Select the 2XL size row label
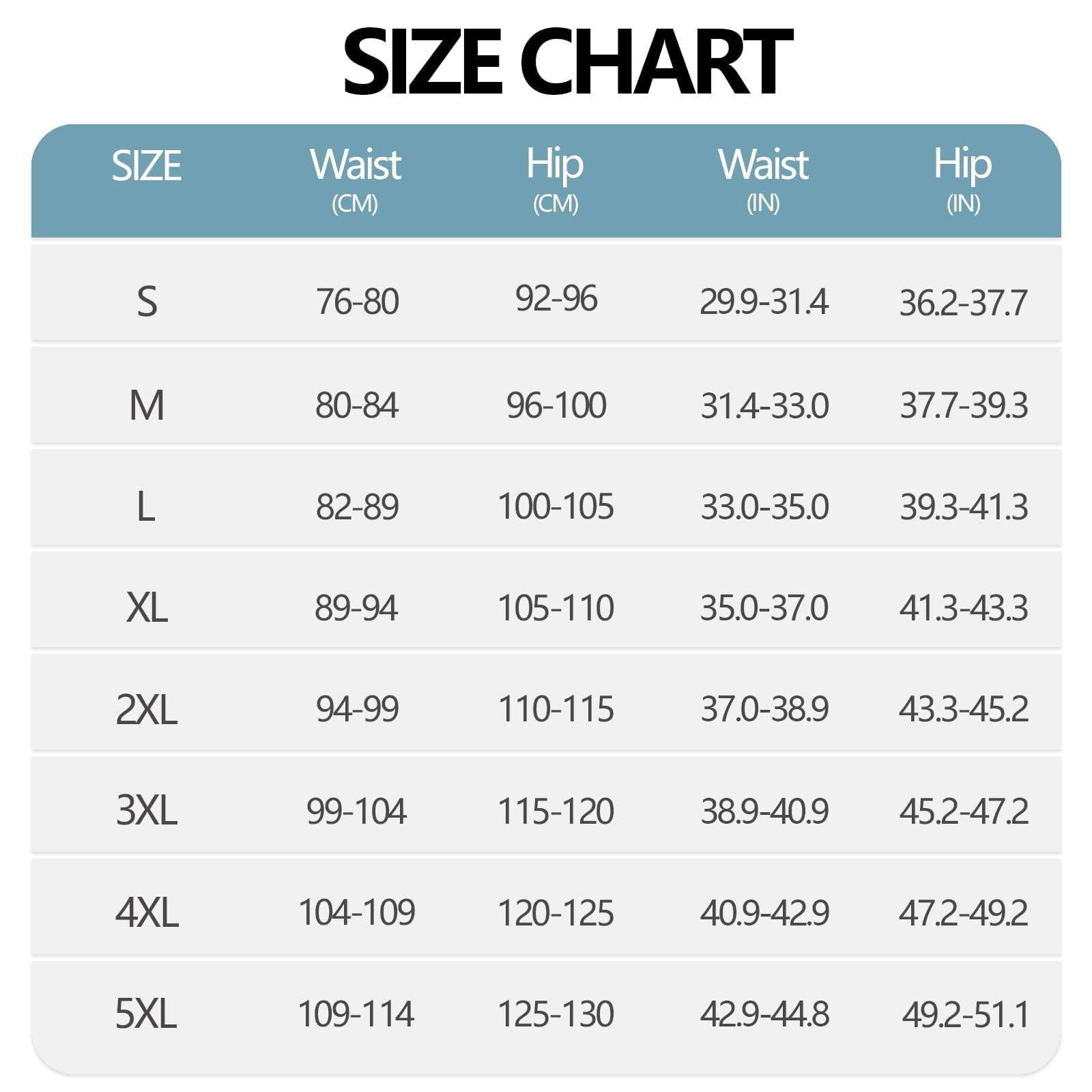Image resolution: width=1092 pixels, height=1092 pixels. (147, 709)
